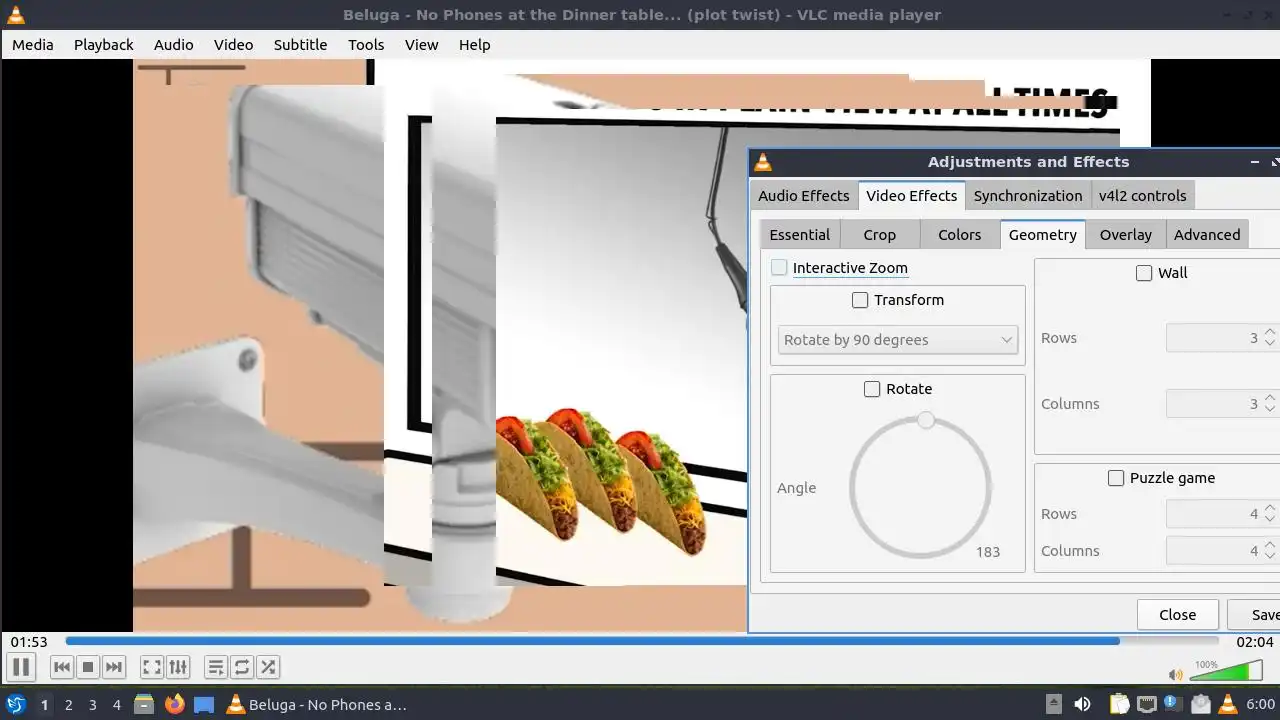Enable the Transform checkbox
Image resolution: width=1280 pixels, height=720 pixels.
tap(860, 300)
